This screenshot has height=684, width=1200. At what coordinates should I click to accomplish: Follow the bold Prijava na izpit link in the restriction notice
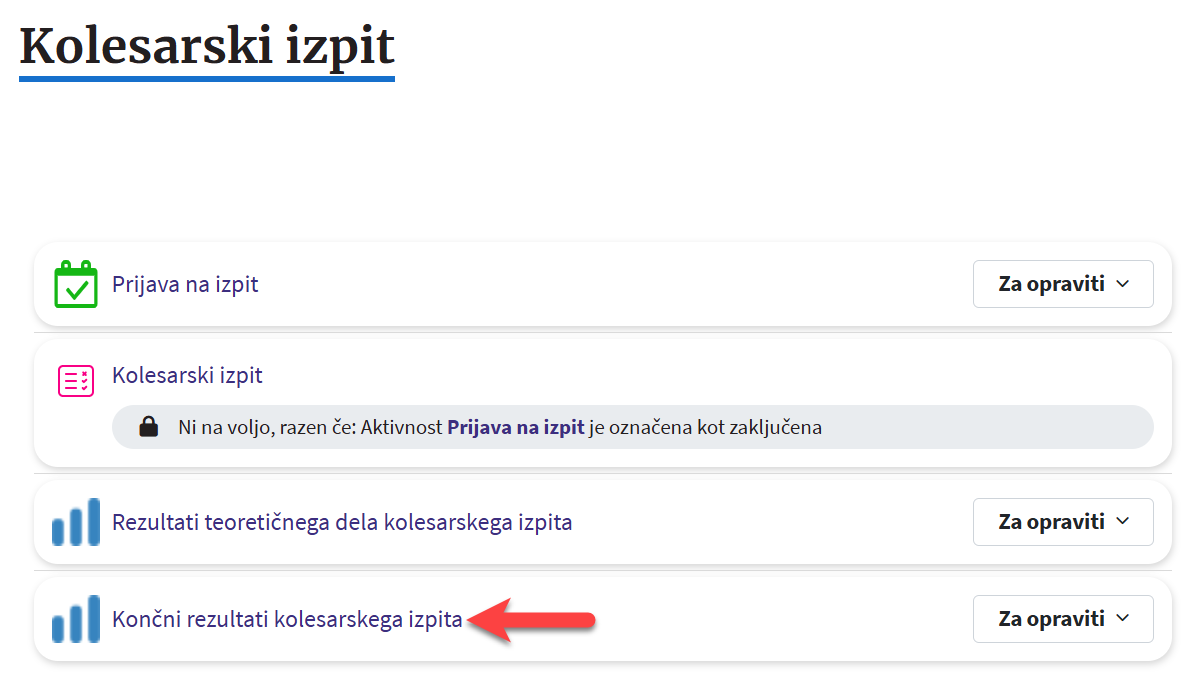pos(515,428)
